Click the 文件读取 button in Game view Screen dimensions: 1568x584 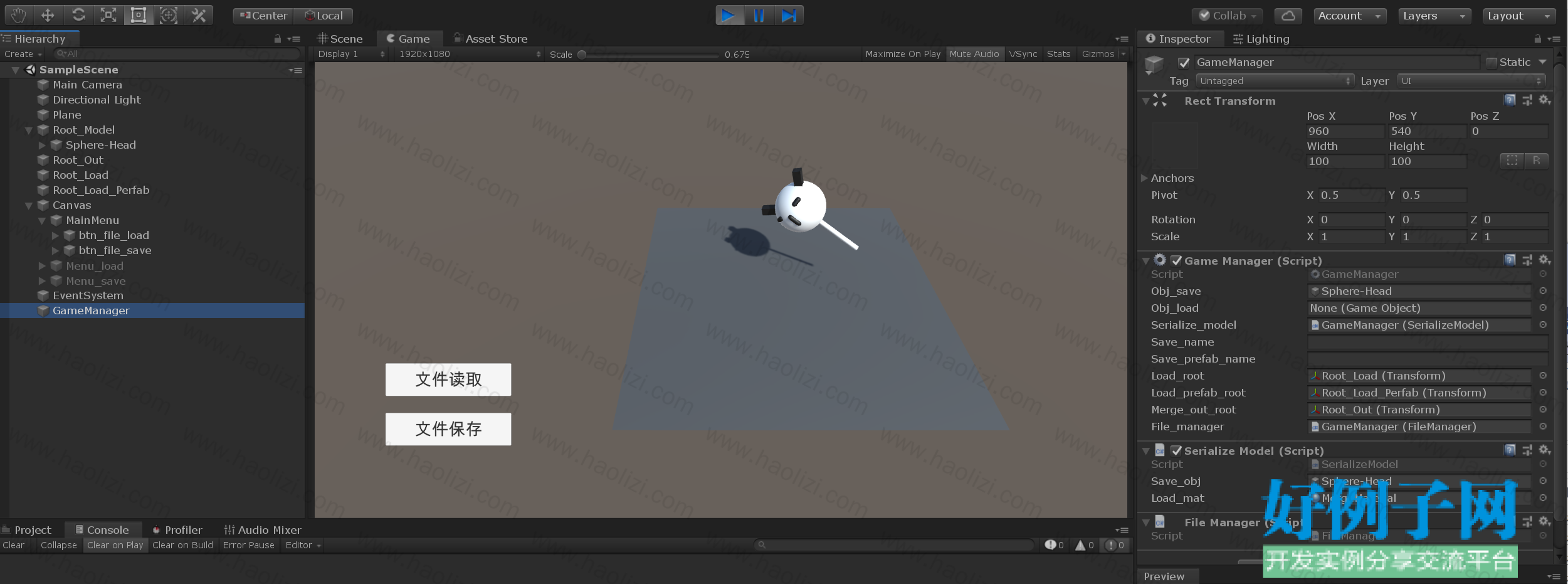pos(448,380)
